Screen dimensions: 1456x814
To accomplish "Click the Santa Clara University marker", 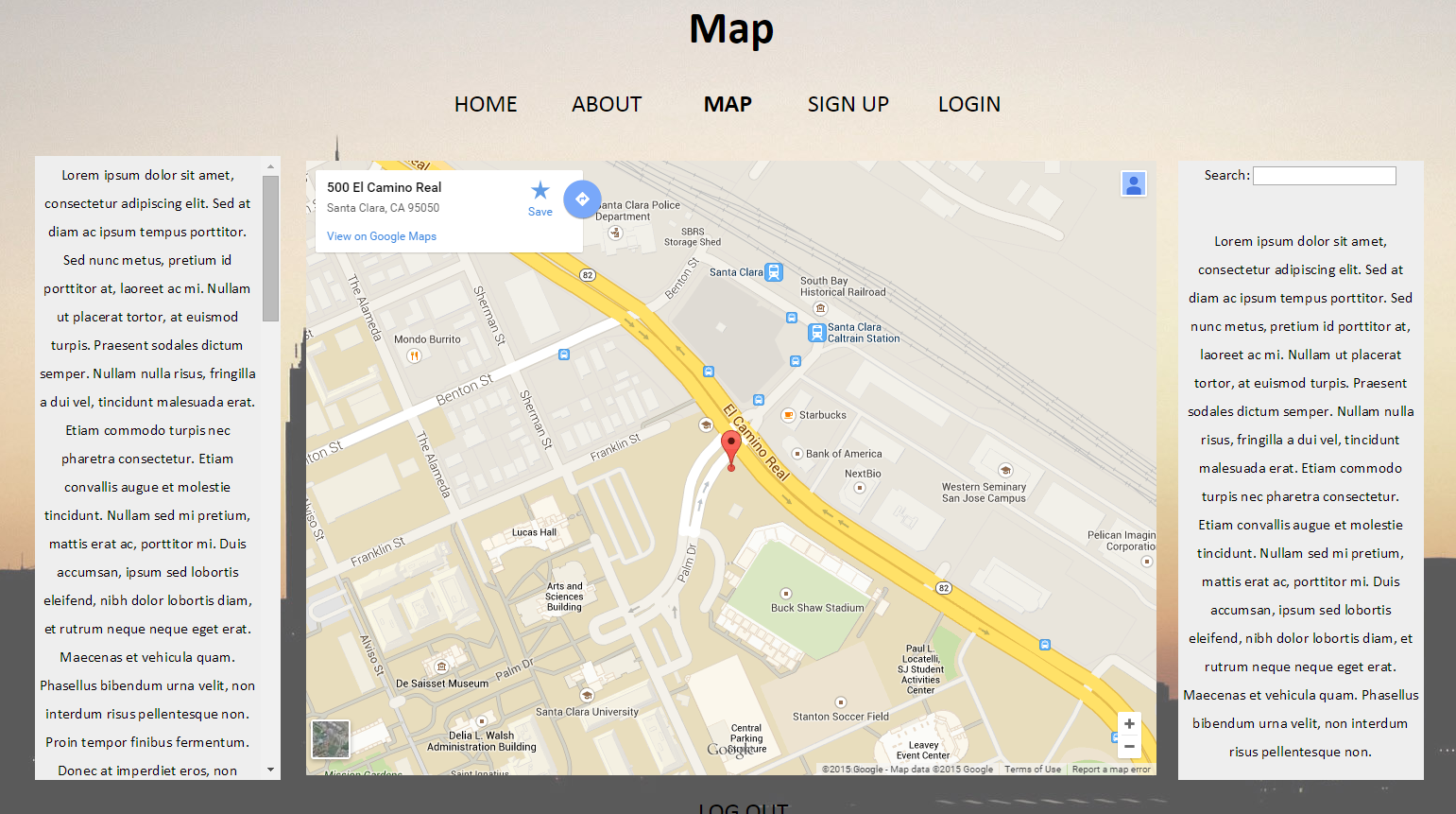I will (x=587, y=696).
